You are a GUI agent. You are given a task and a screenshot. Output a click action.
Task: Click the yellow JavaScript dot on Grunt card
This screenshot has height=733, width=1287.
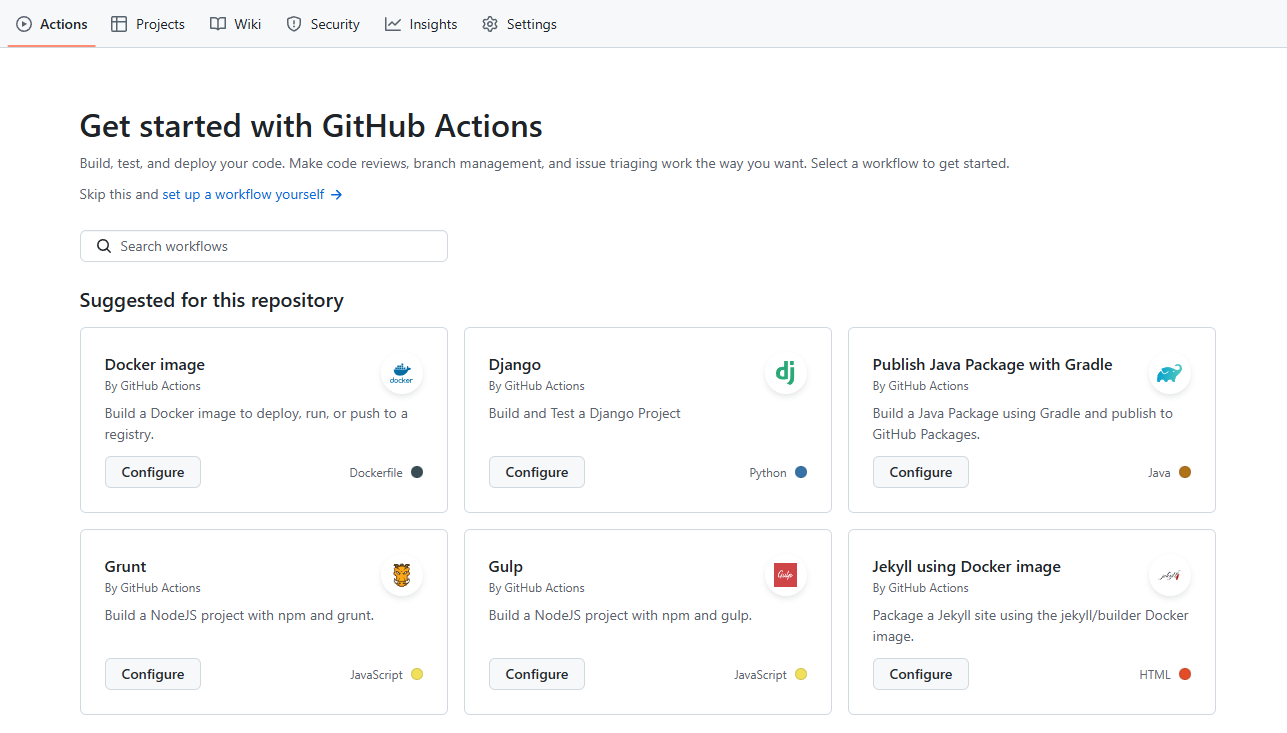(417, 674)
